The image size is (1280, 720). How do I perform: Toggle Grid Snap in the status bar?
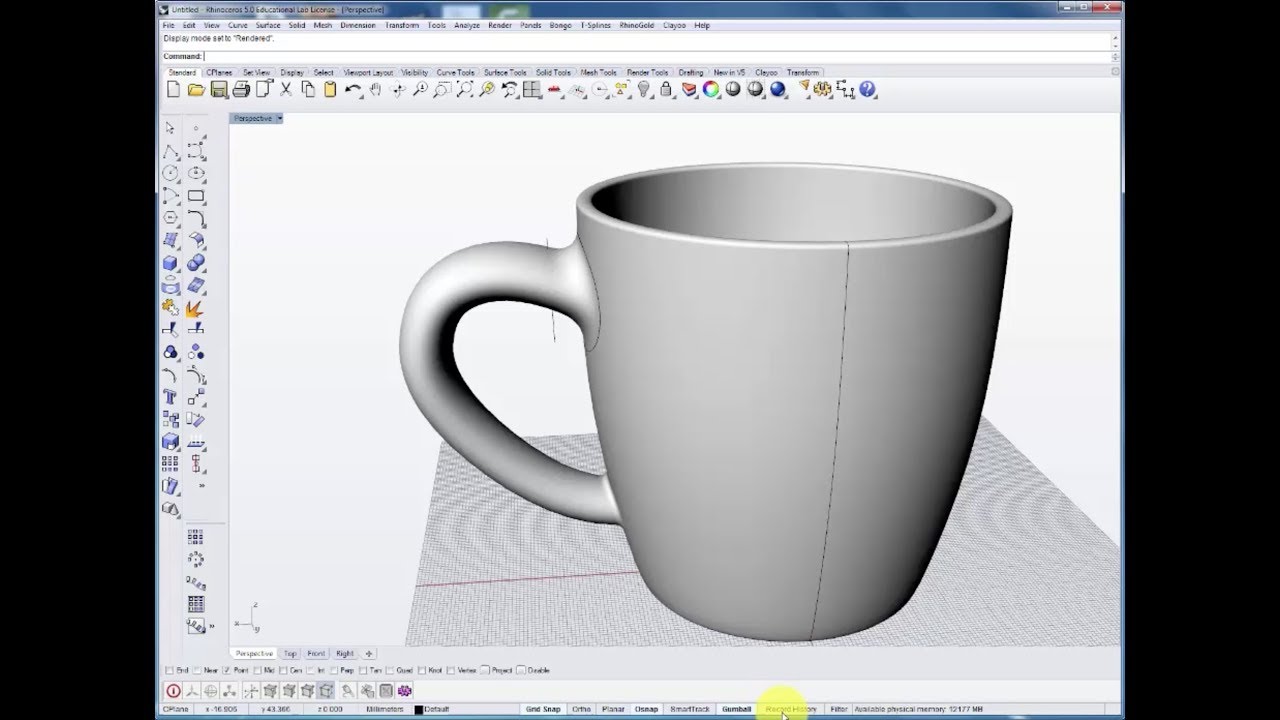point(544,709)
